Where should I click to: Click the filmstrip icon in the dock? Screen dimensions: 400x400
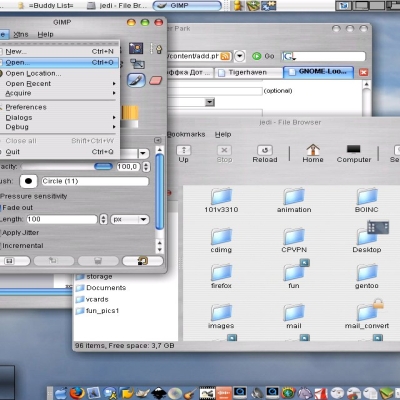tap(207, 393)
